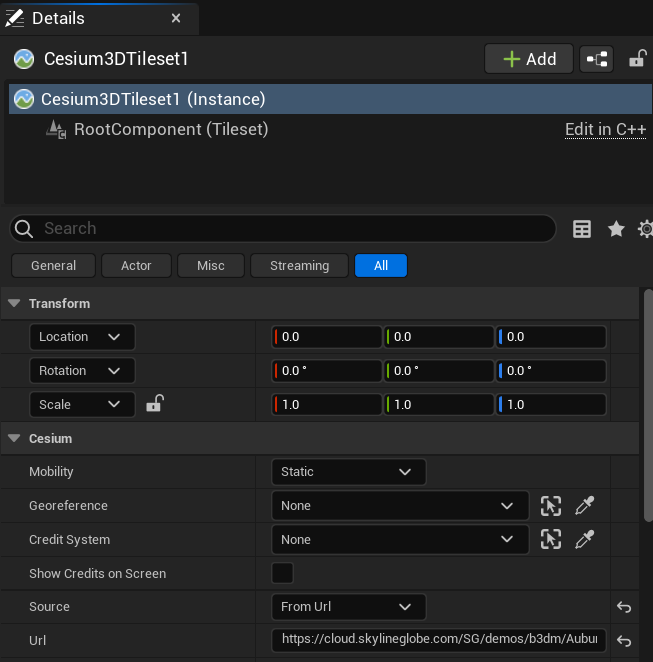Open Rotation type dropdown
This screenshot has height=662, width=653.
click(x=82, y=371)
